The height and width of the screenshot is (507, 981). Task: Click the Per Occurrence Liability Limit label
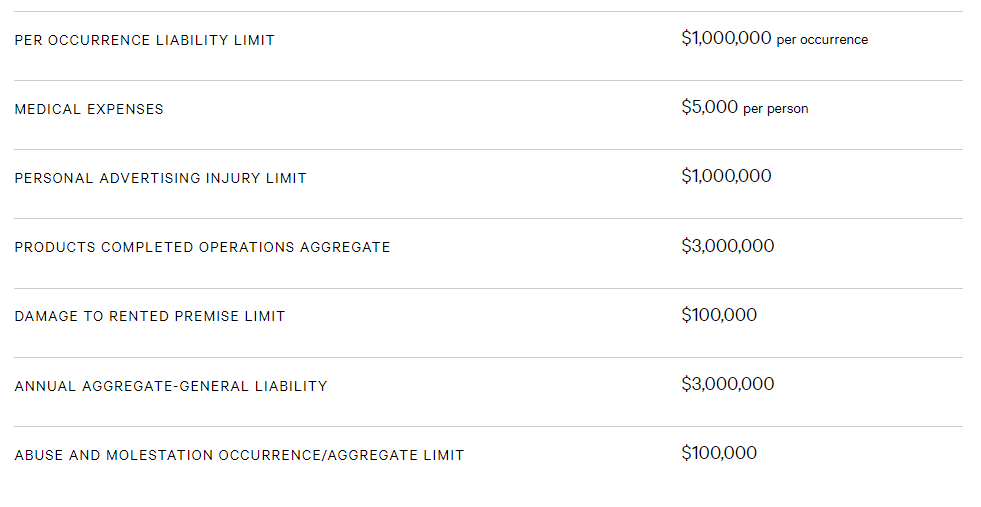[x=145, y=40]
